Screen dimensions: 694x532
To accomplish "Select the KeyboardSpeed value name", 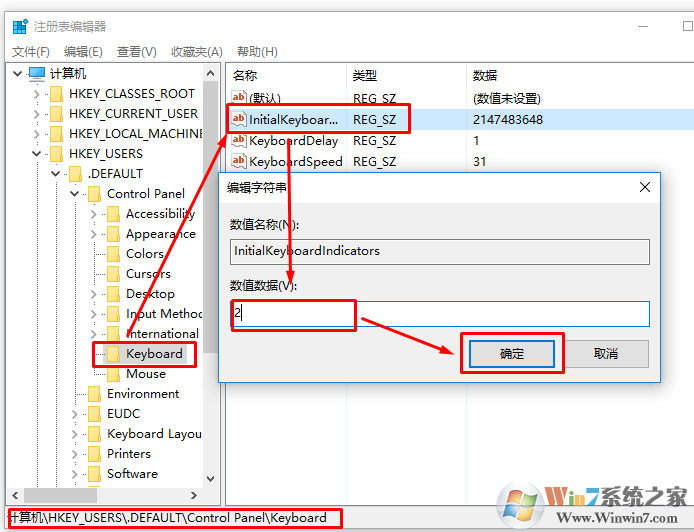I will coord(296,162).
